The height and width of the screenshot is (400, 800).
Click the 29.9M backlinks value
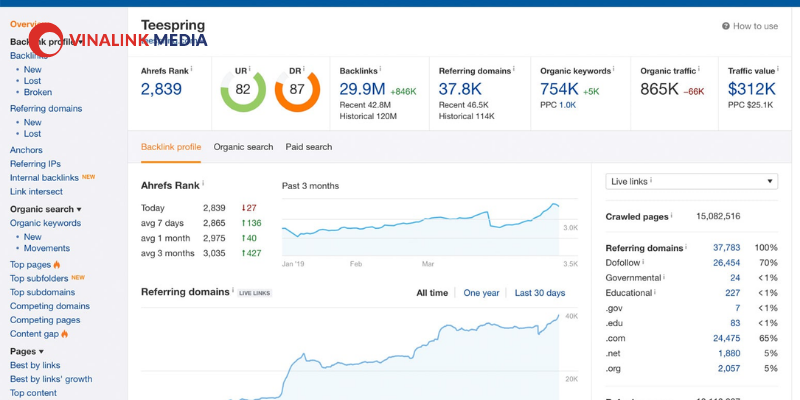362,89
